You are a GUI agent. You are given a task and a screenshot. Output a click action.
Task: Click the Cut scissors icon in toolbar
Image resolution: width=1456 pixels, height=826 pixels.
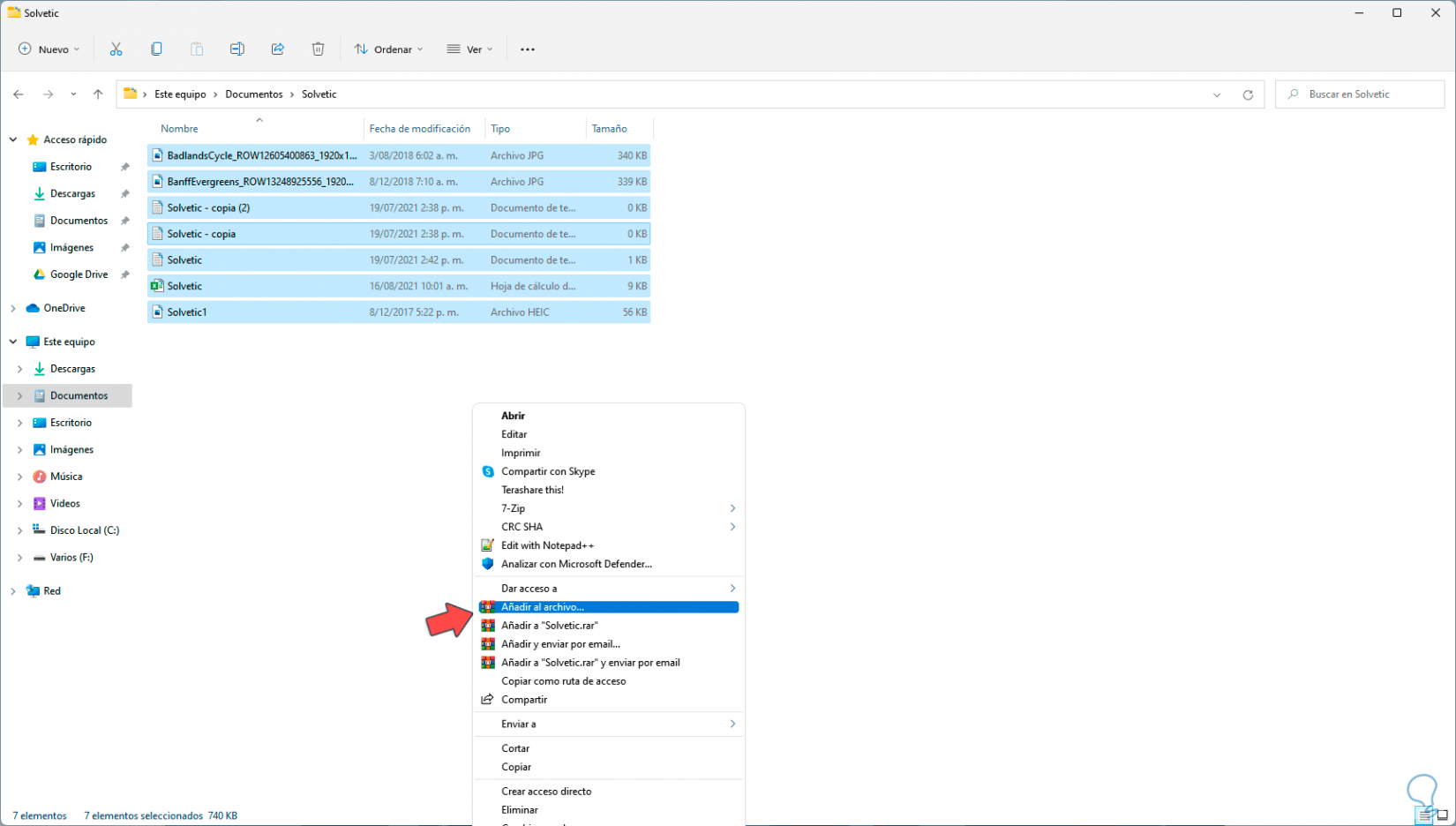click(116, 49)
